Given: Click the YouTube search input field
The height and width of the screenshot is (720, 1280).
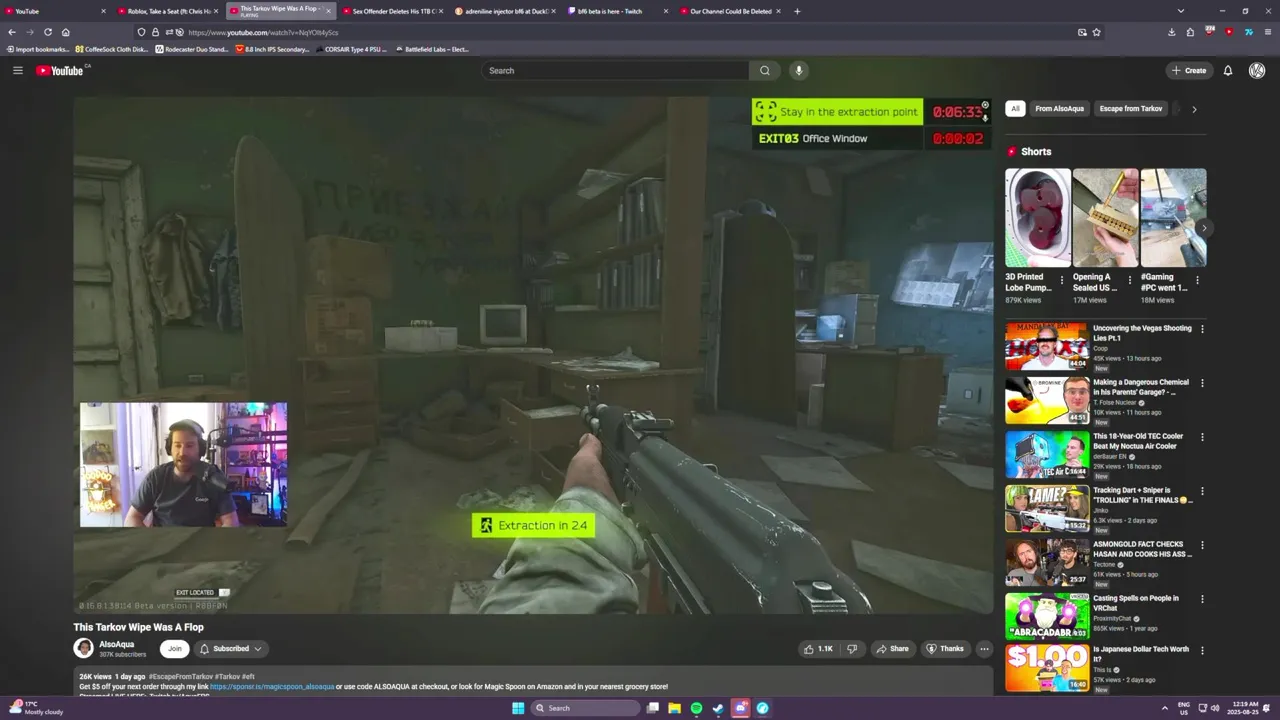Looking at the screenshot, I should point(615,70).
